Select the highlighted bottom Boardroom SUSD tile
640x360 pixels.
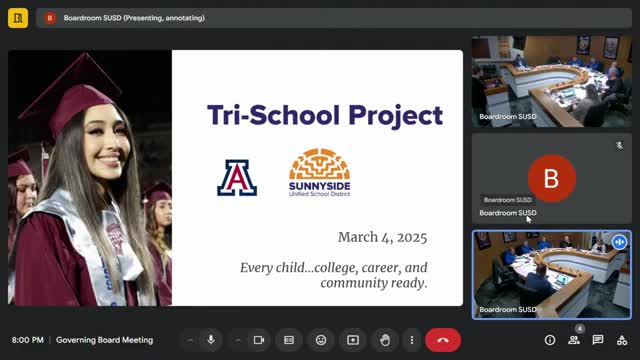coord(552,275)
